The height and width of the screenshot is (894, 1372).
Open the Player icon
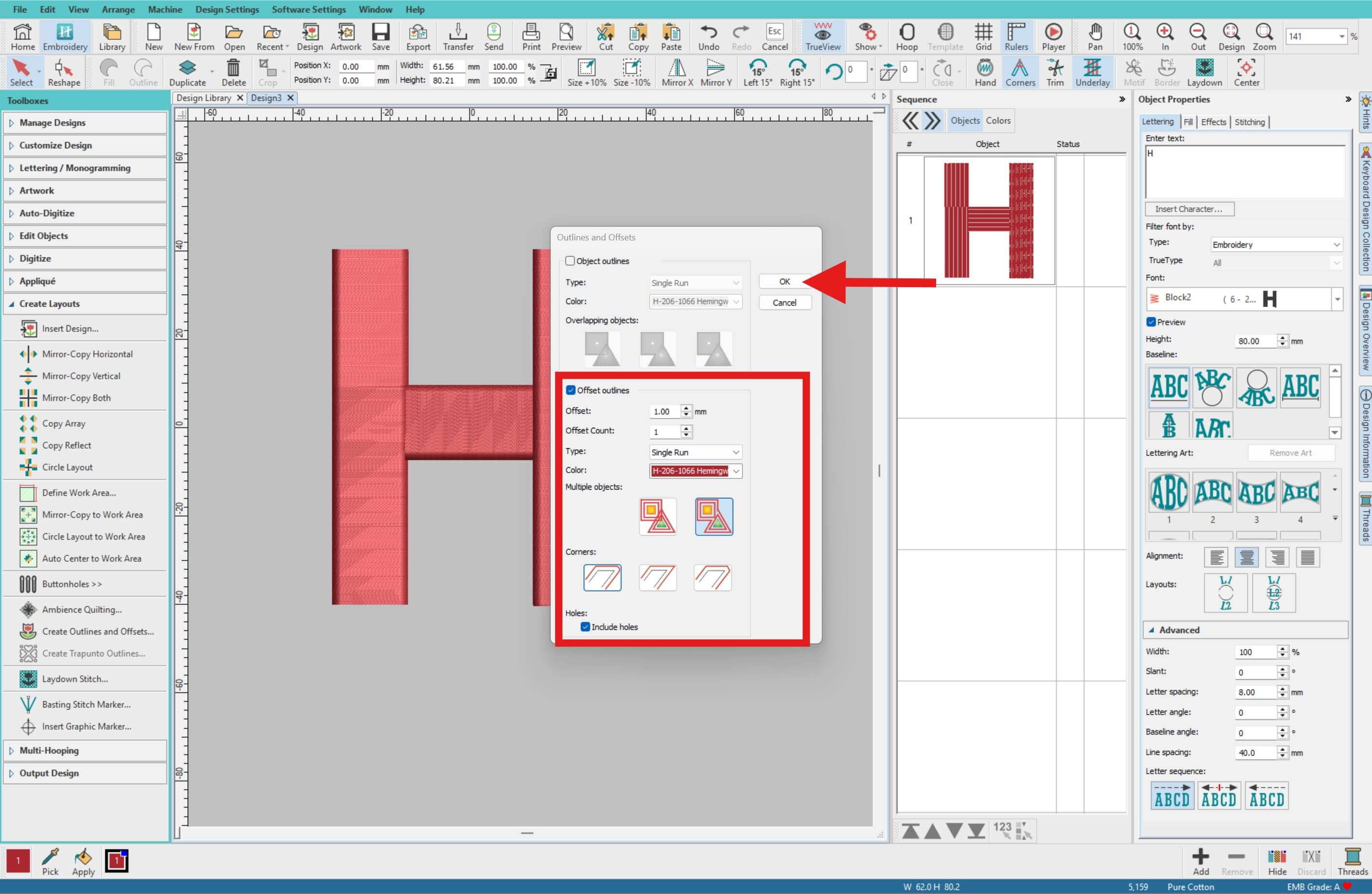[1053, 36]
